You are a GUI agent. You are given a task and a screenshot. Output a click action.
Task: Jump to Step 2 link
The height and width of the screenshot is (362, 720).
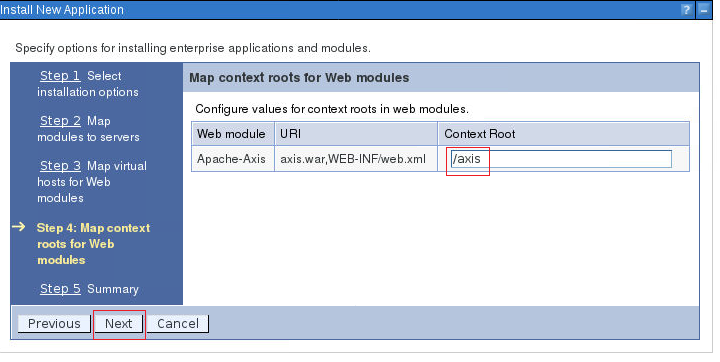[60, 121]
